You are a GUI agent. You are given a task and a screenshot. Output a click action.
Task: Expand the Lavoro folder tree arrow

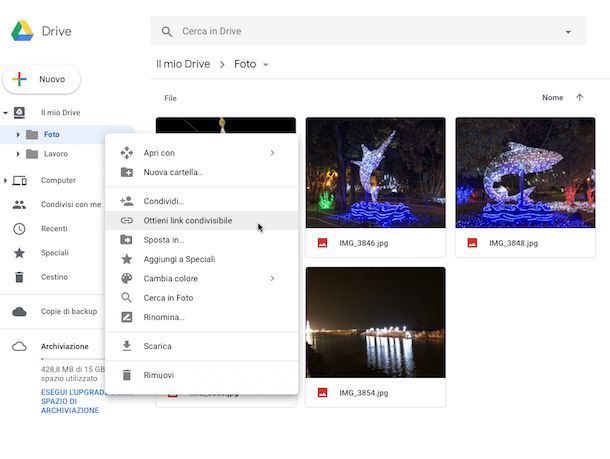coord(18,154)
